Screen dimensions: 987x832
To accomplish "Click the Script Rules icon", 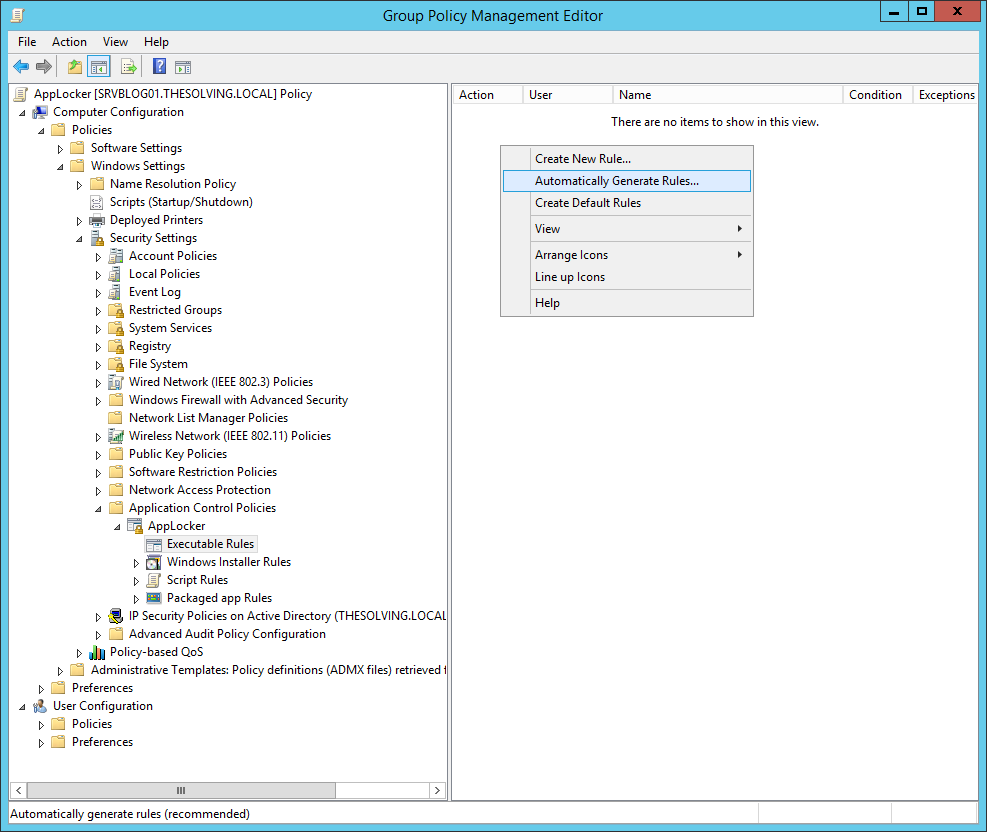I will coord(154,580).
